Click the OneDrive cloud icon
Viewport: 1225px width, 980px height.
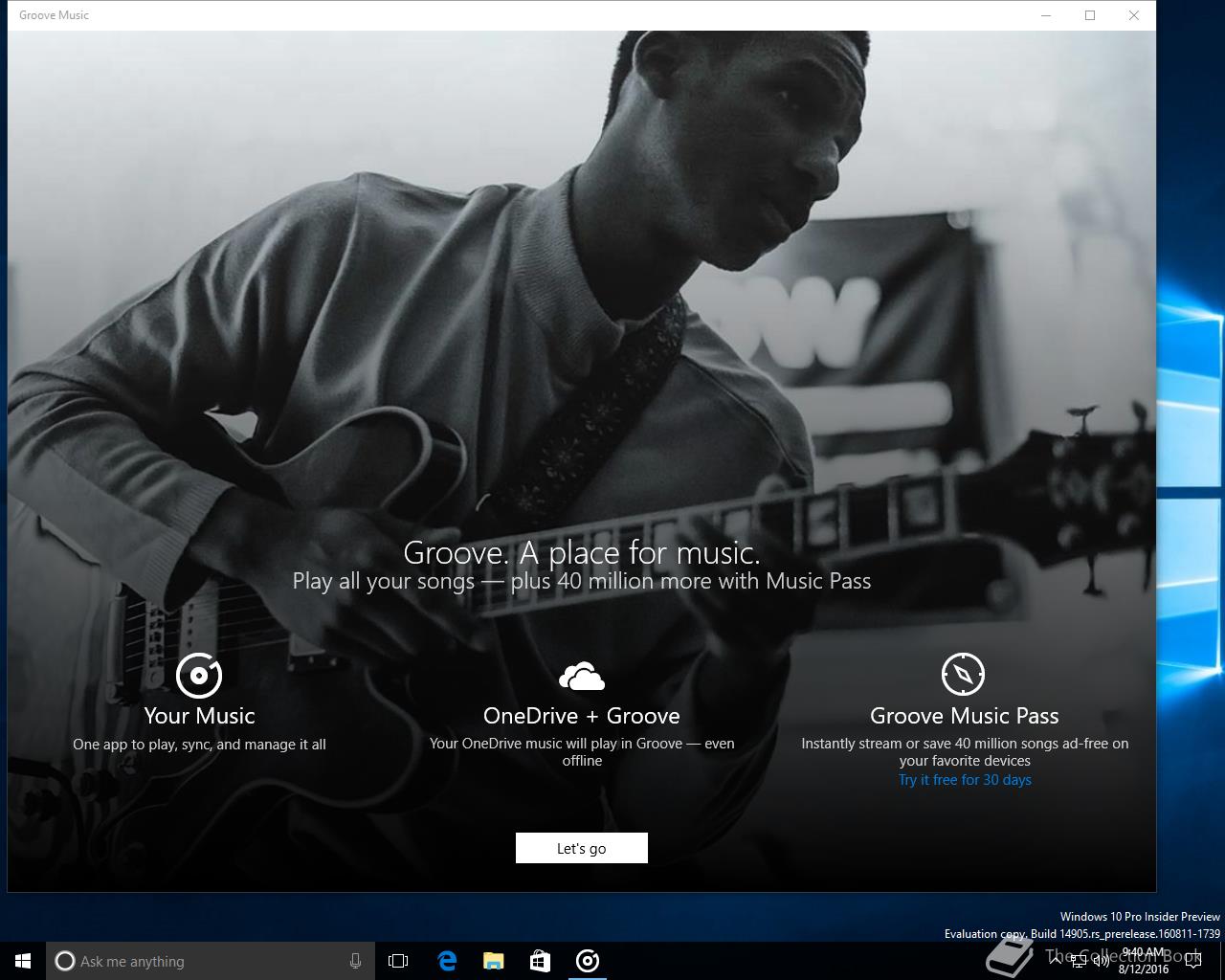coord(582,676)
